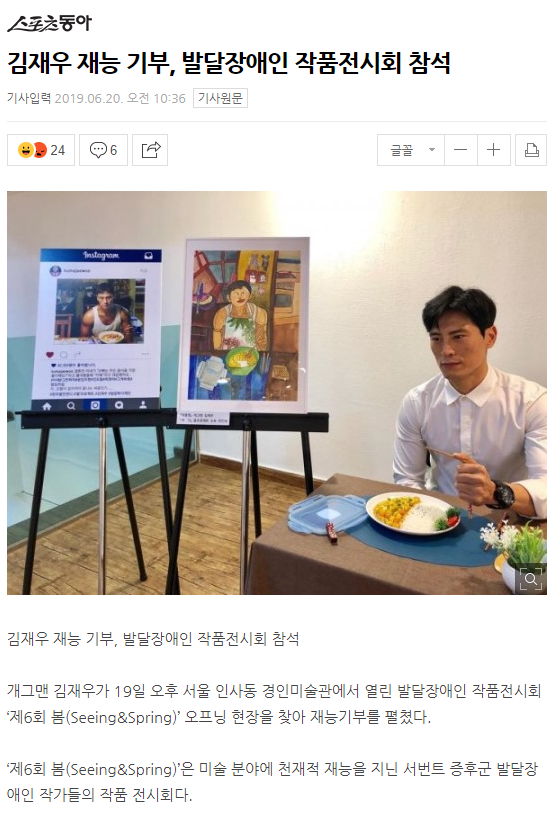The width and height of the screenshot is (556, 813).
Task: Open the emoji reactions button showing 24
Action: (41, 150)
